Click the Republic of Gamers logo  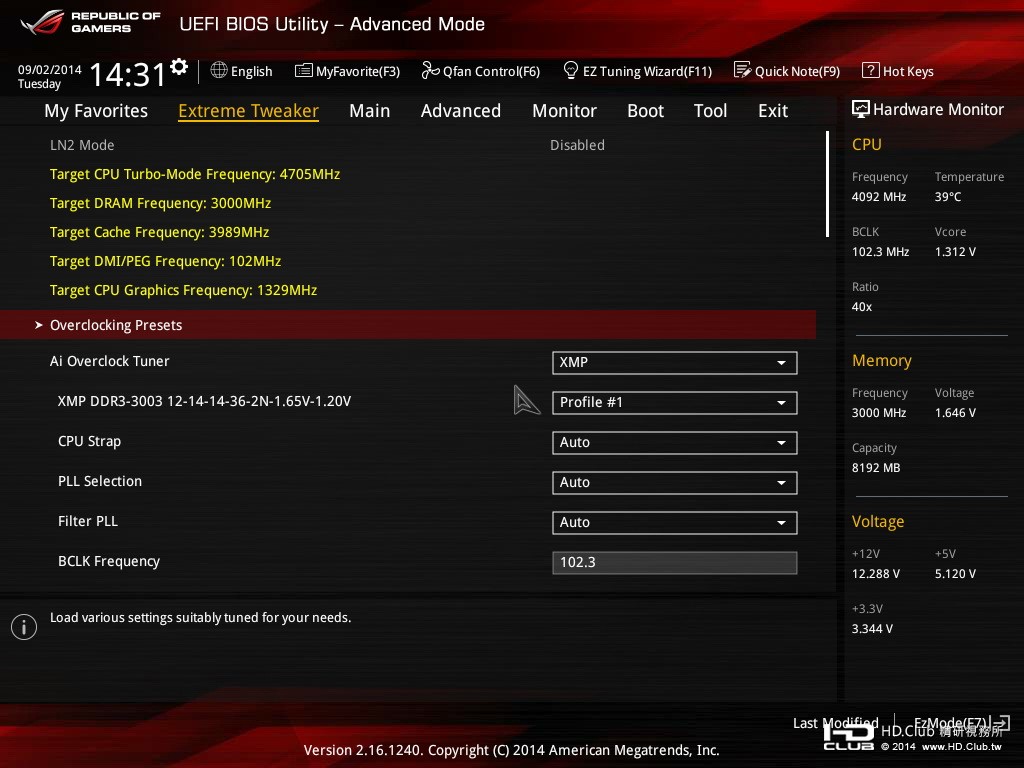(91, 22)
